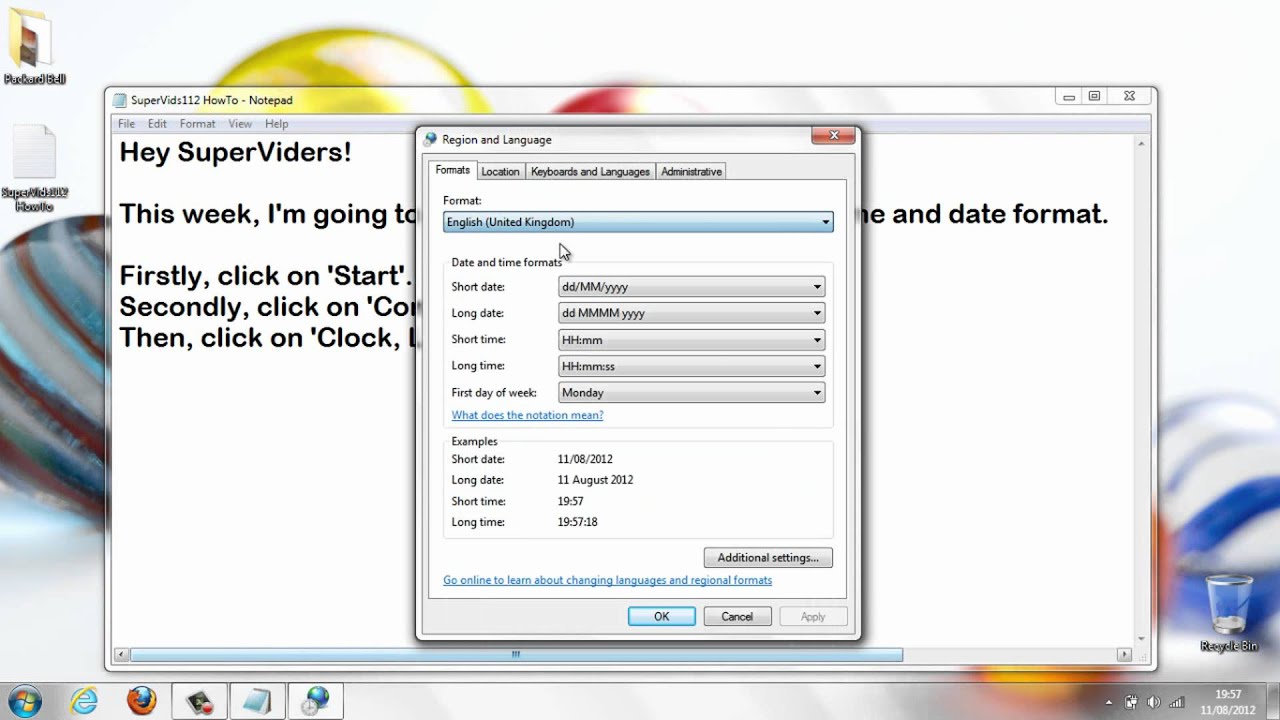This screenshot has height=720, width=1280.
Task: Open the Windows Start menu orb
Action: [24, 700]
